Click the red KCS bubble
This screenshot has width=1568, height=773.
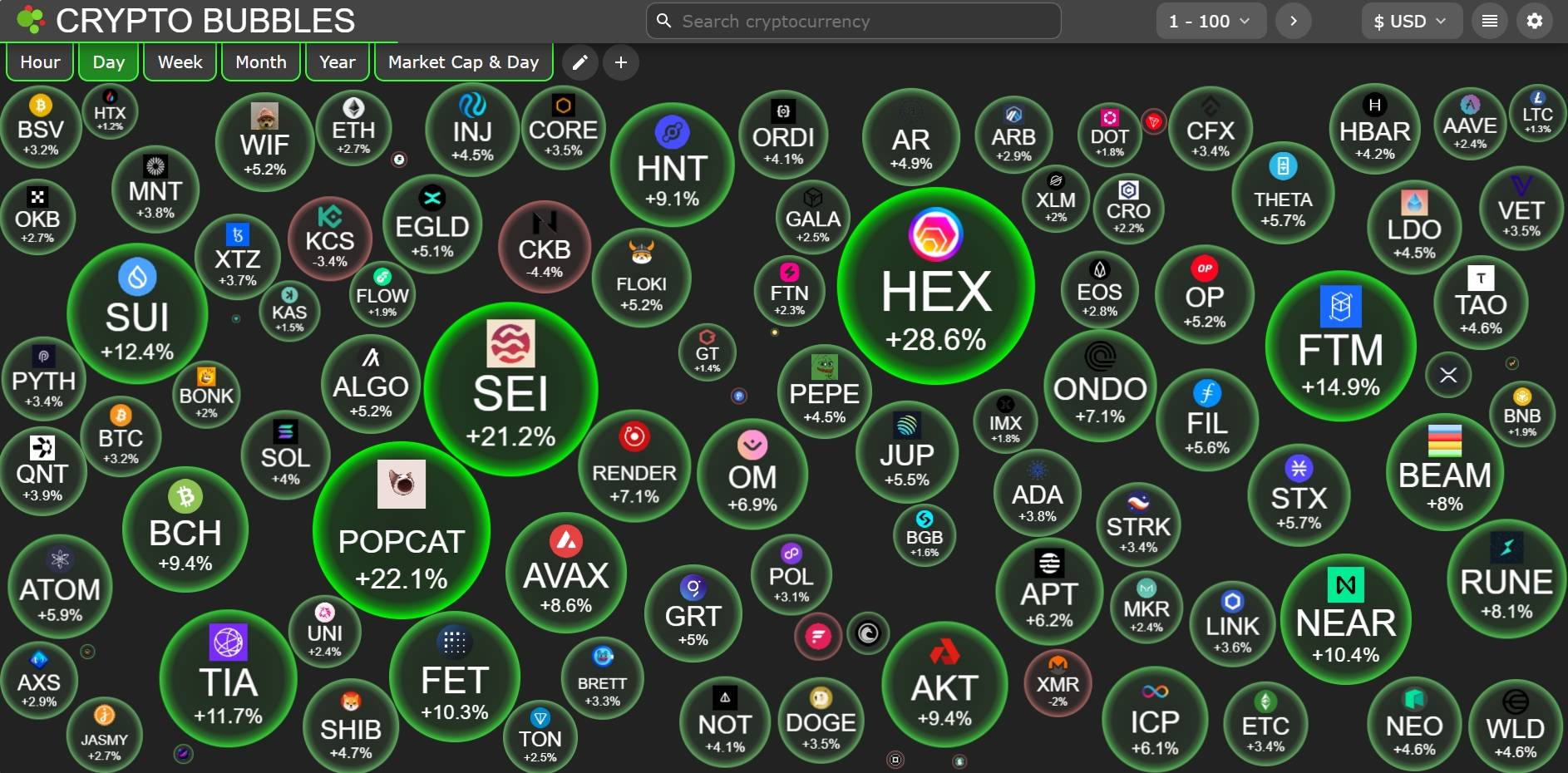pos(330,239)
